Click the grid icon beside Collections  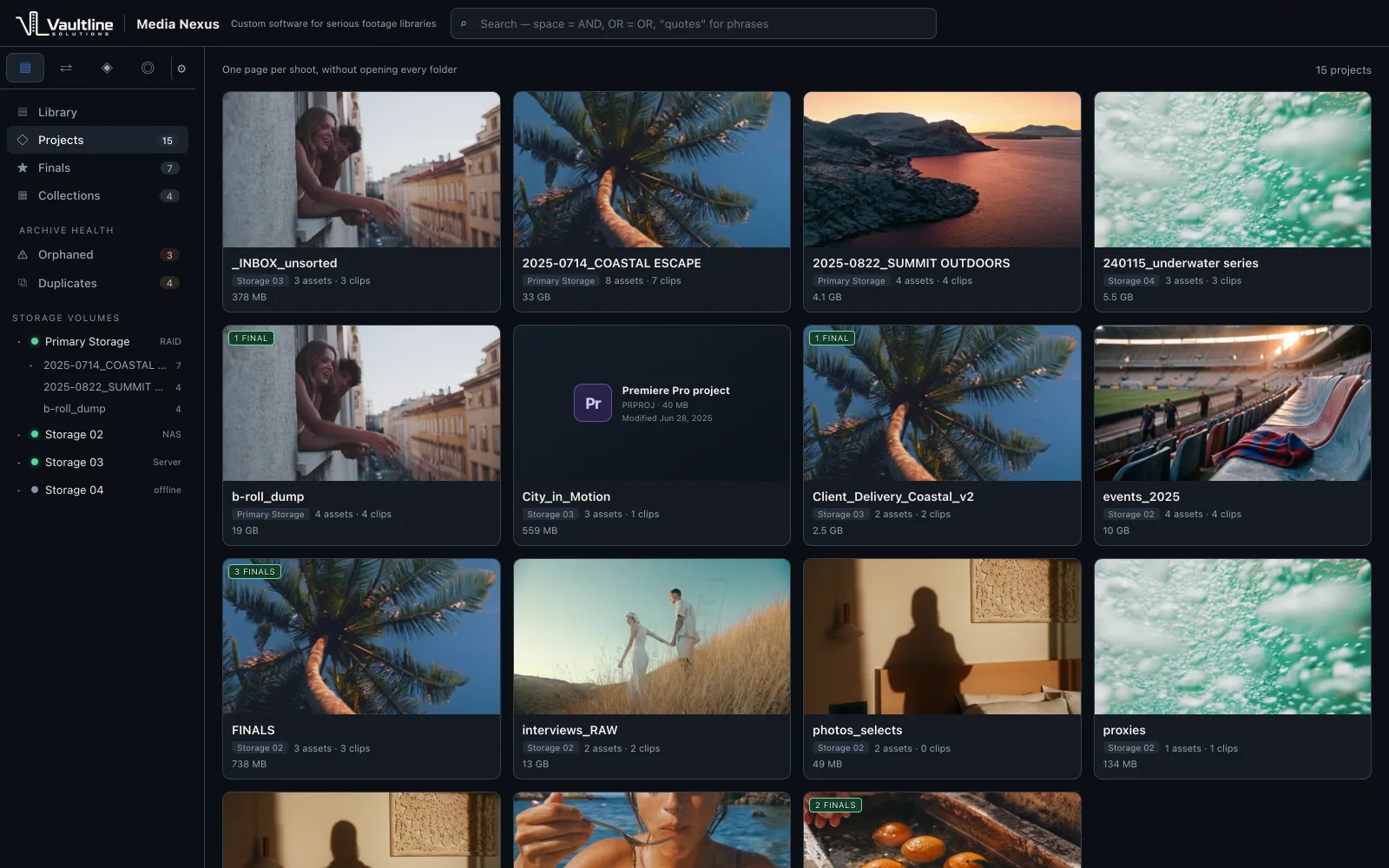click(x=23, y=195)
